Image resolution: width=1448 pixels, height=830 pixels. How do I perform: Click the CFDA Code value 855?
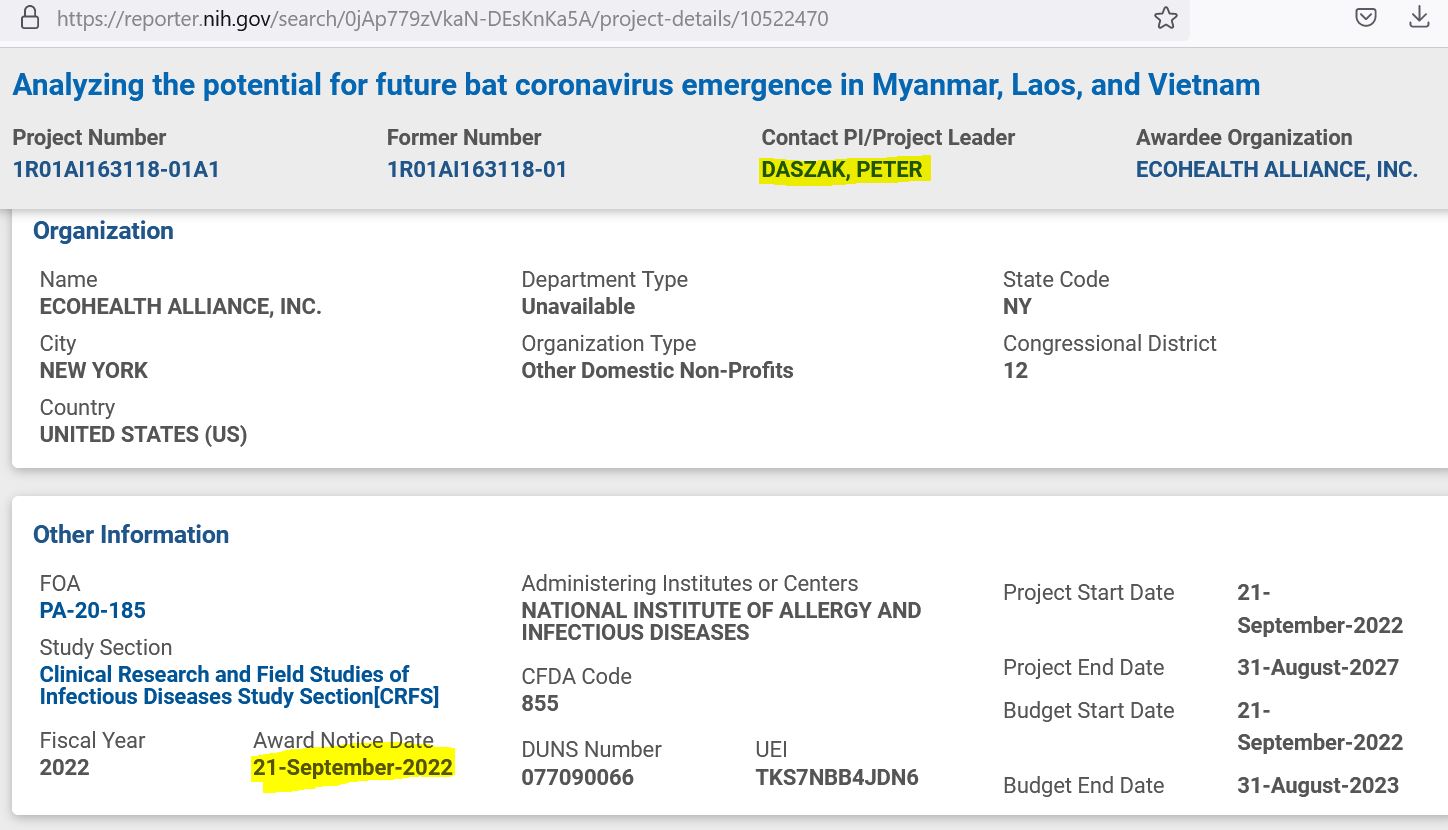tap(540, 703)
